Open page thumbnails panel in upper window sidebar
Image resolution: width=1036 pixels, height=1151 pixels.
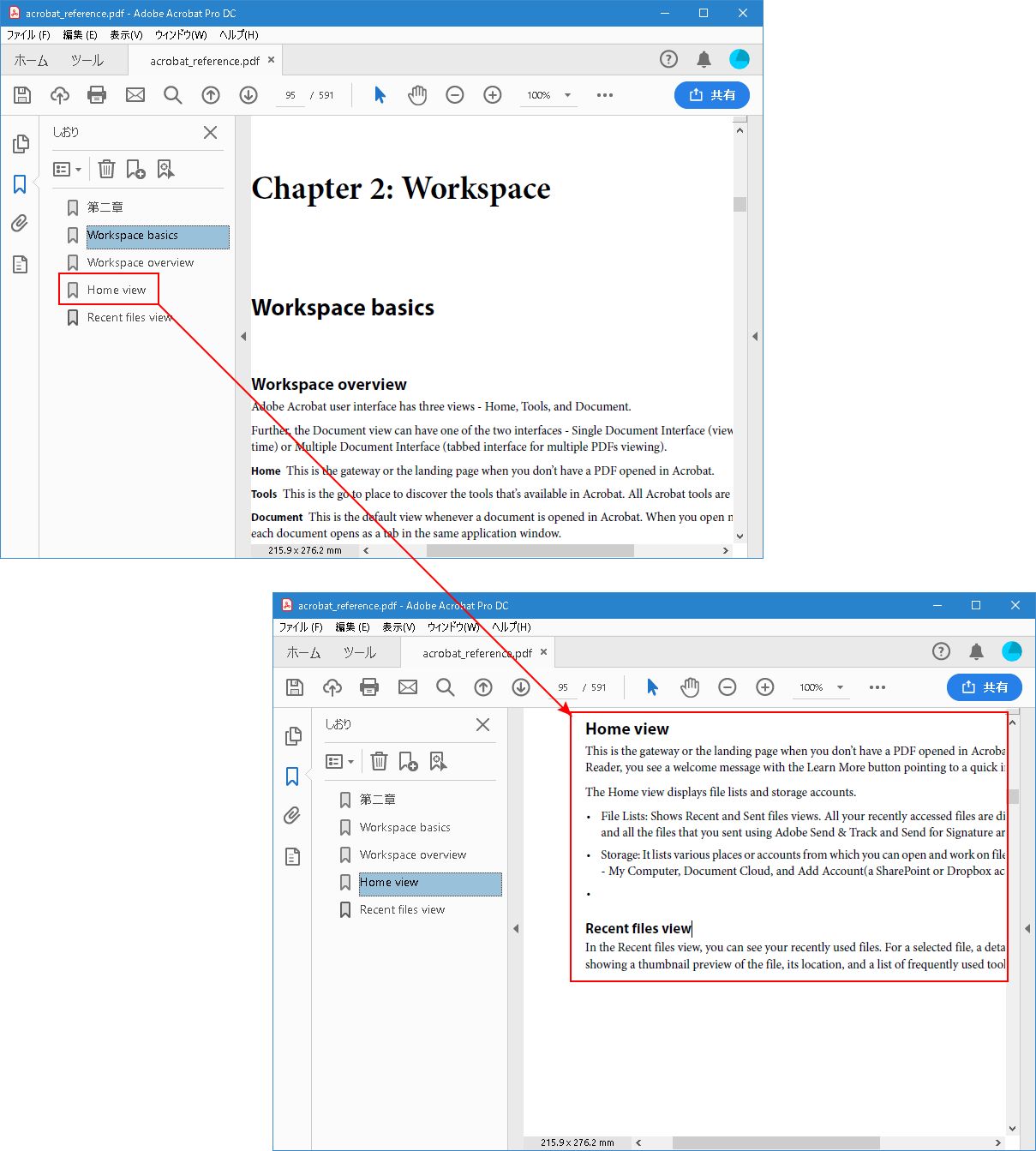(21, 144)
